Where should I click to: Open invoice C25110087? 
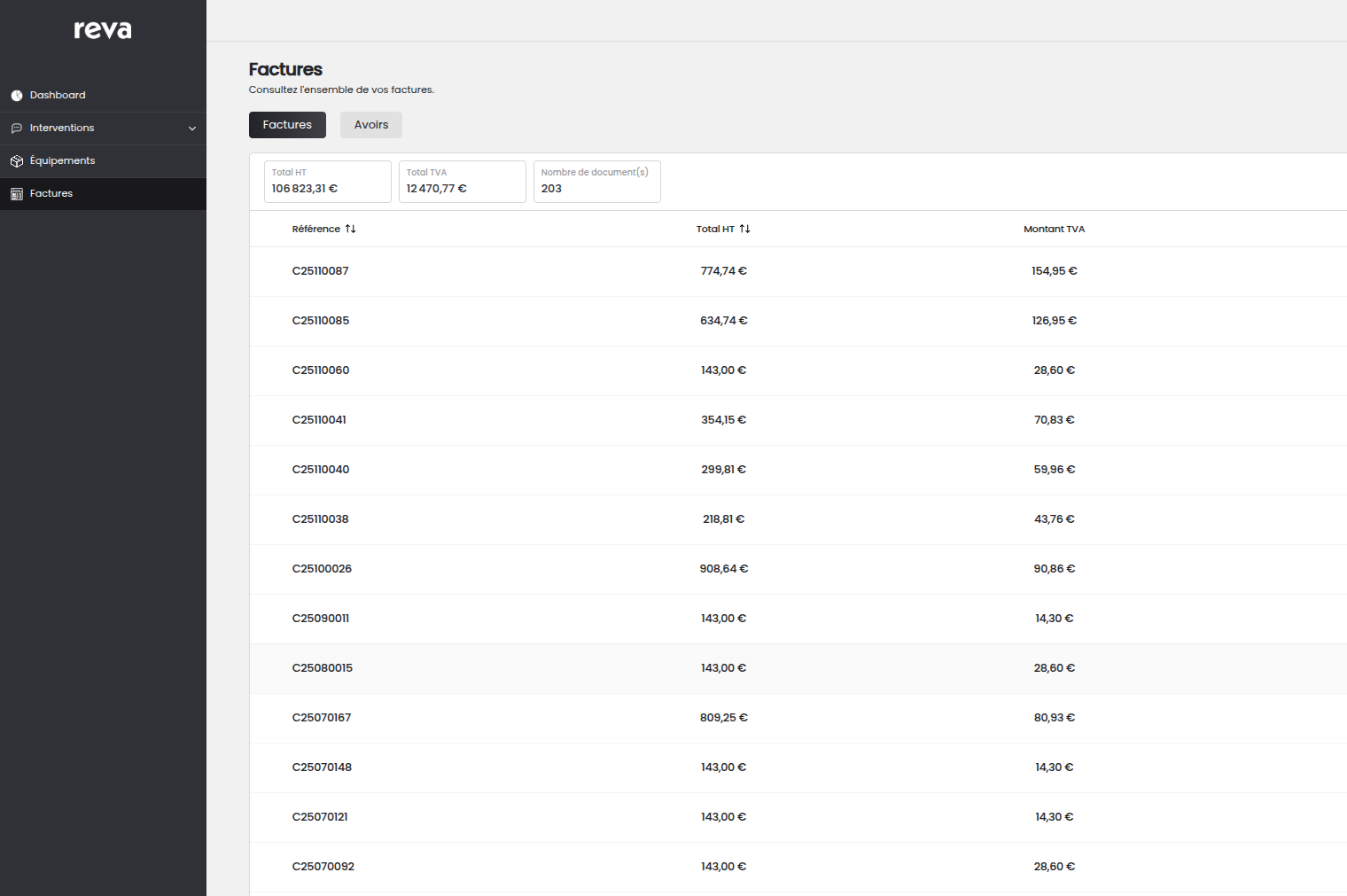[x=321, y=271]
